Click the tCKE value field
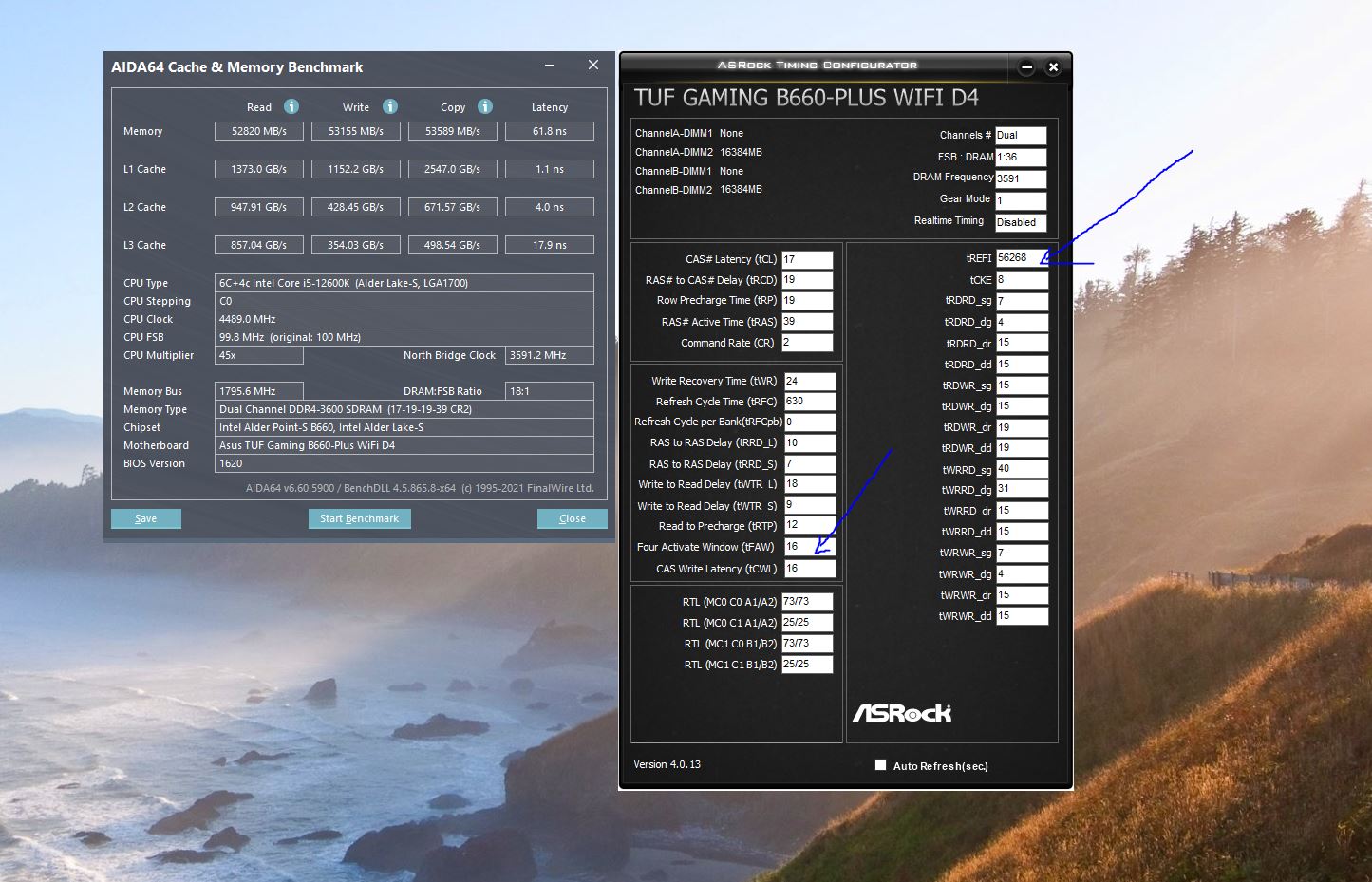 pyautogui.click(x=1023, y=280)
